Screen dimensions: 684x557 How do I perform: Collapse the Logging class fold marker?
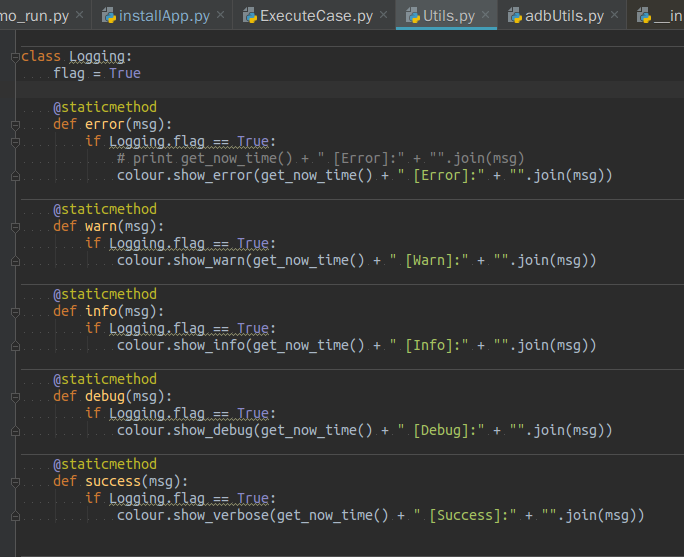(15, 57)
